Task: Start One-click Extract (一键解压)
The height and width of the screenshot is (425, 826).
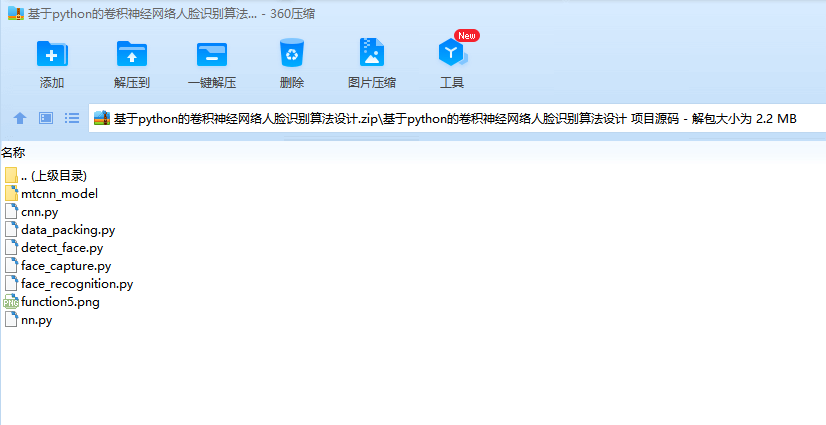Action: point(212,54)
